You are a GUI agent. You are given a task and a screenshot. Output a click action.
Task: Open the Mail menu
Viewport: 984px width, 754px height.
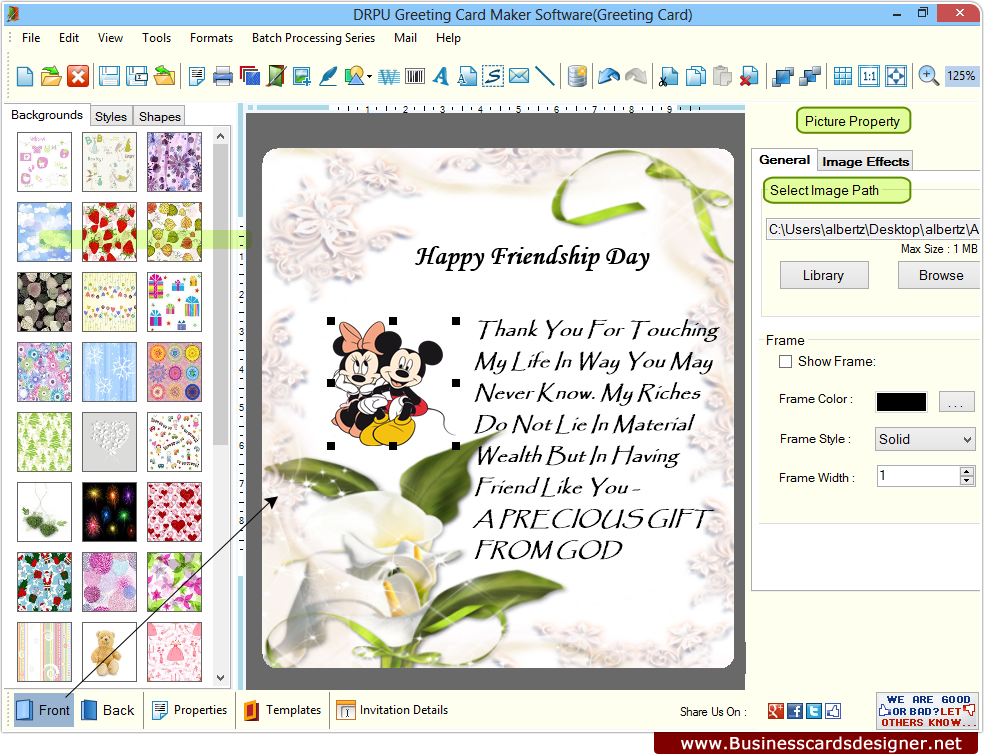405,38
